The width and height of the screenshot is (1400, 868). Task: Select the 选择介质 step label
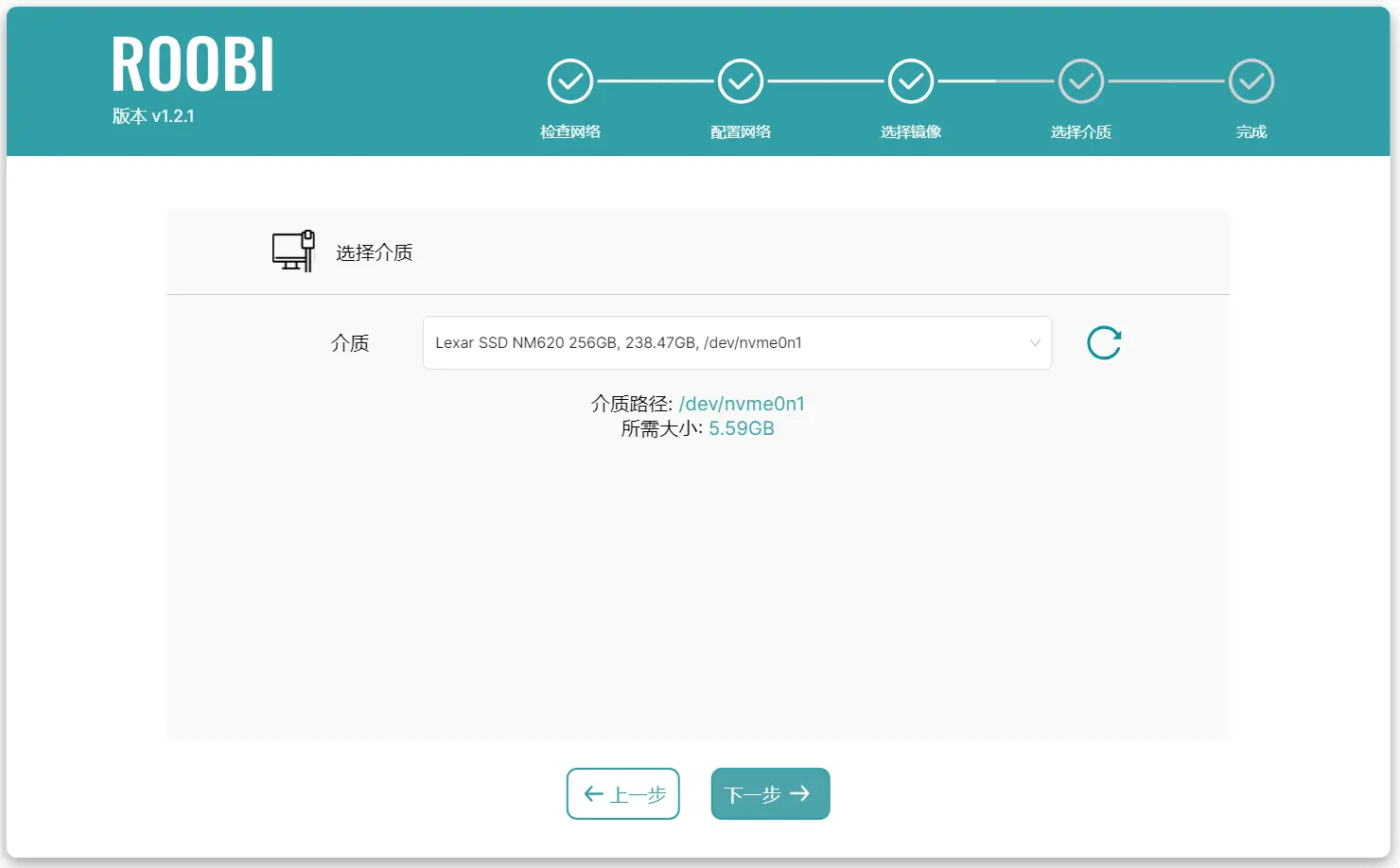click(x=1081, y=132)
